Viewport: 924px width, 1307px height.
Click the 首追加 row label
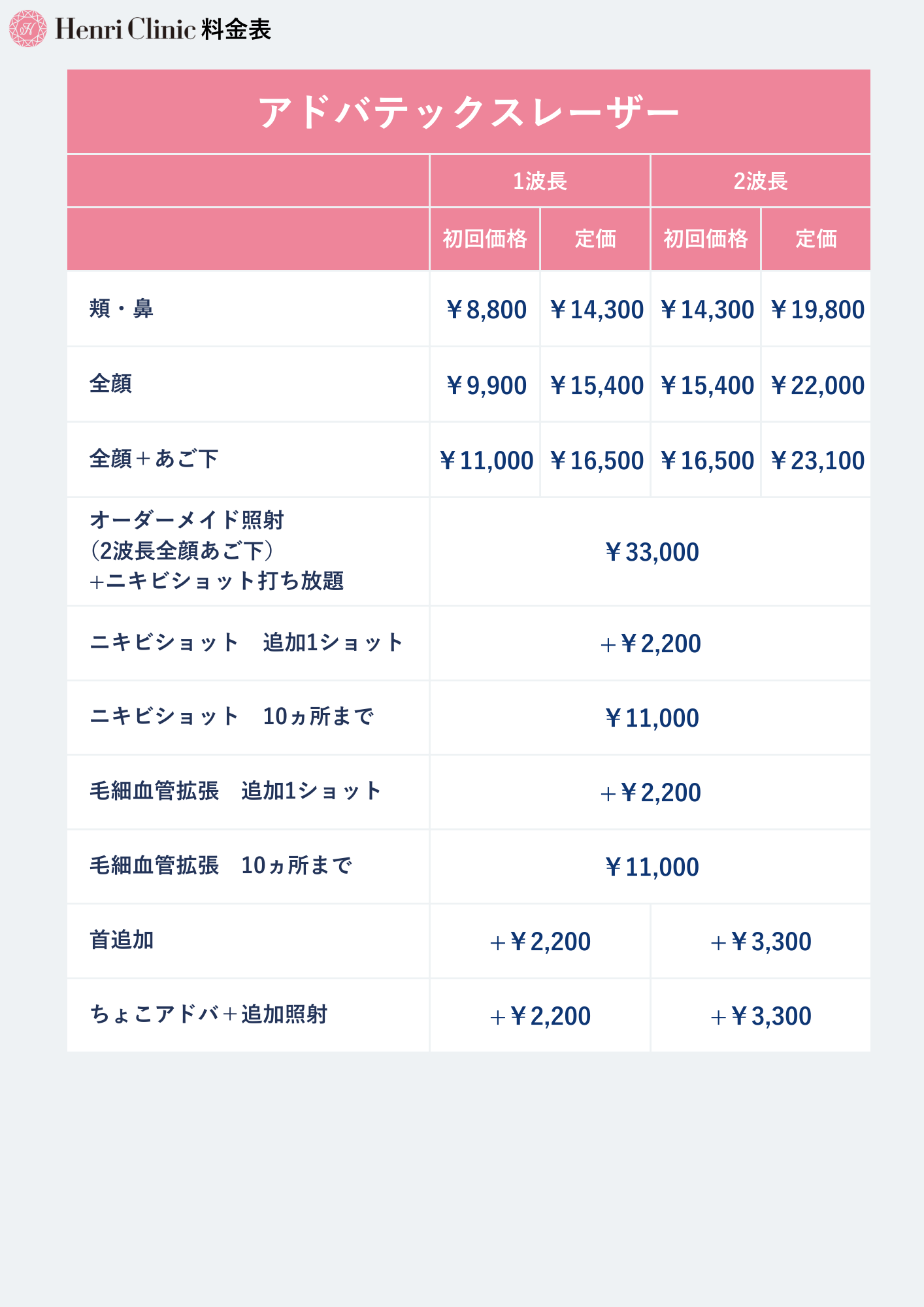click(x=122, y=940)
